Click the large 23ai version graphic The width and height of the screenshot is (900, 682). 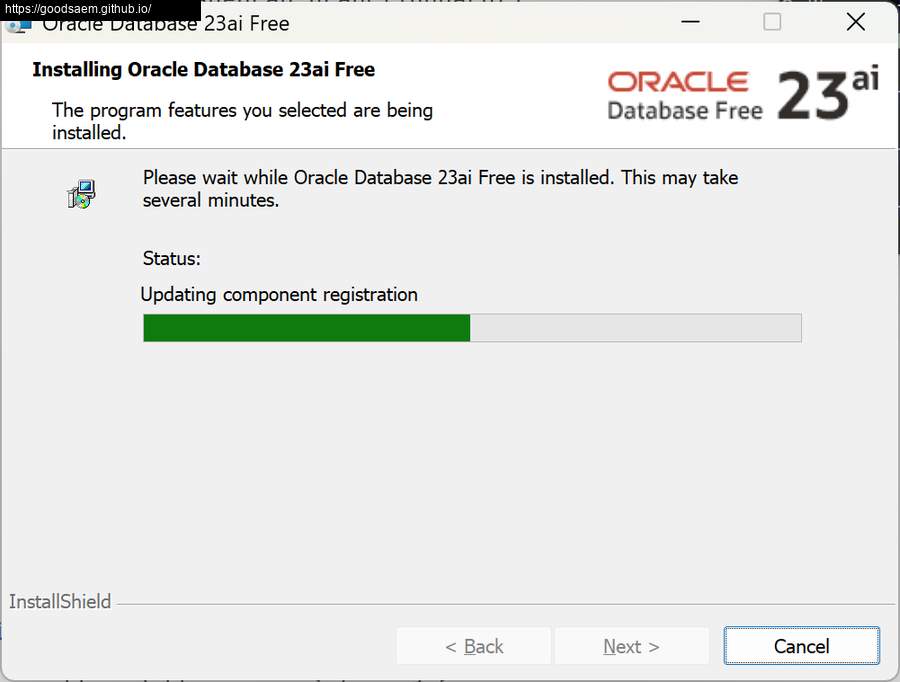[x=828, y=93]
